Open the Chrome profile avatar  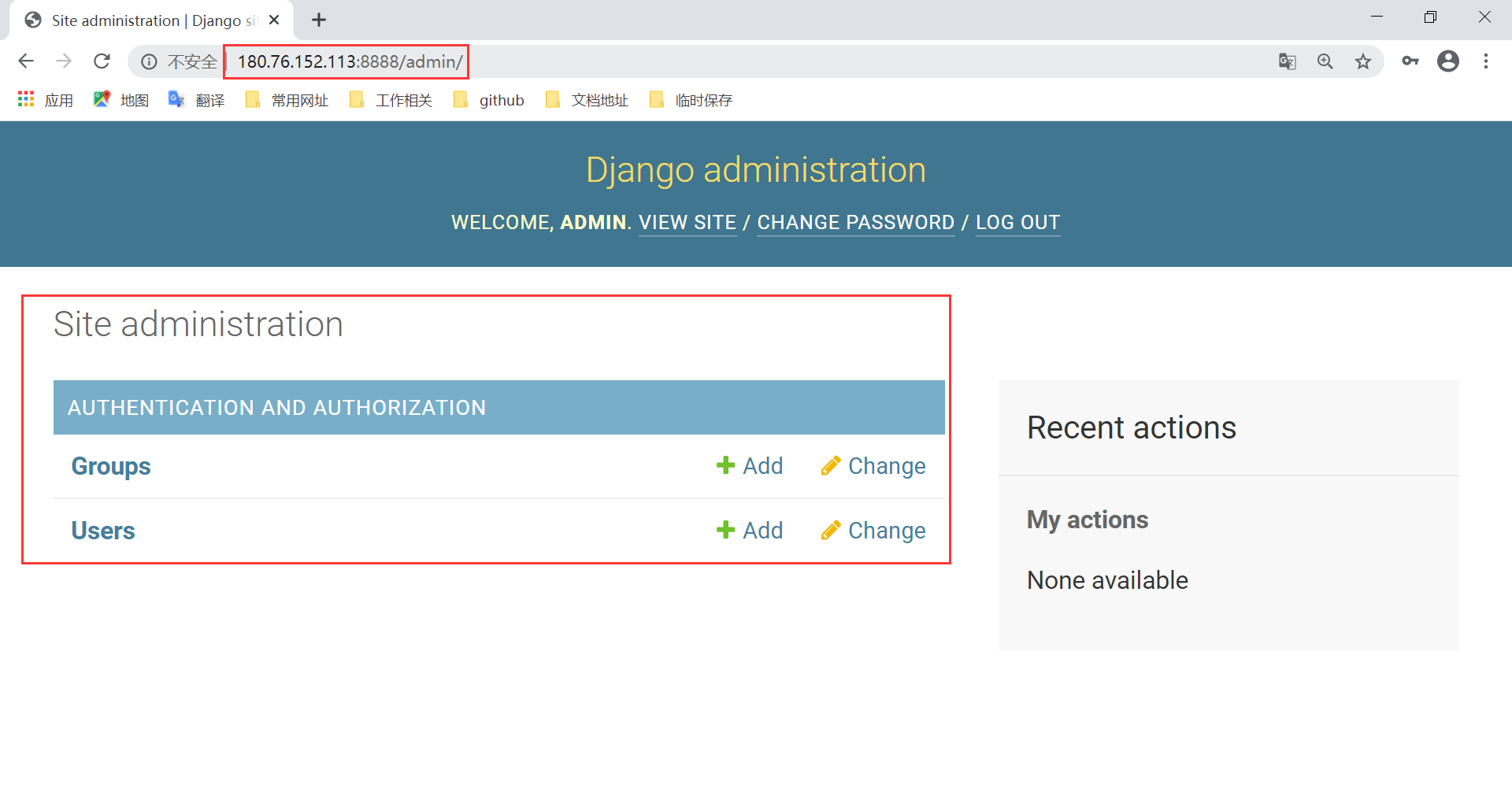tap(1448, 61)
